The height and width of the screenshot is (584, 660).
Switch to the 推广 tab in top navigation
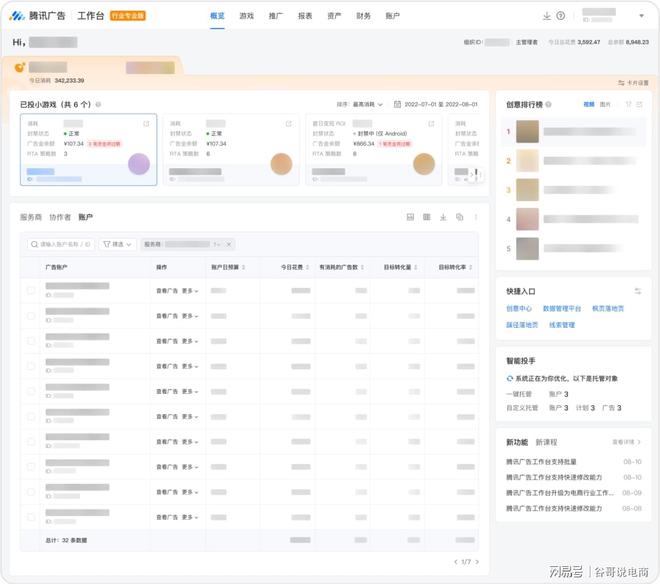pos(275,16)
